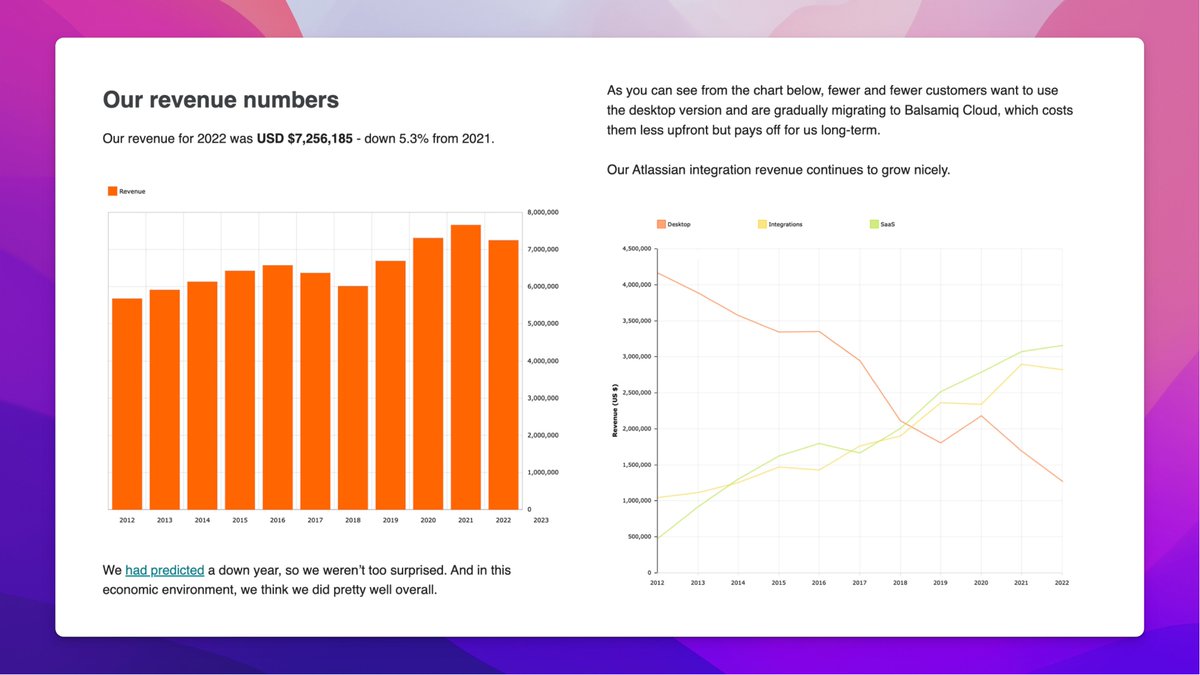Viewport: 1200px width, 675px height.
Task: Click the 2018 revenue bar
Action: pyautogui.click(x=353, y=397)
